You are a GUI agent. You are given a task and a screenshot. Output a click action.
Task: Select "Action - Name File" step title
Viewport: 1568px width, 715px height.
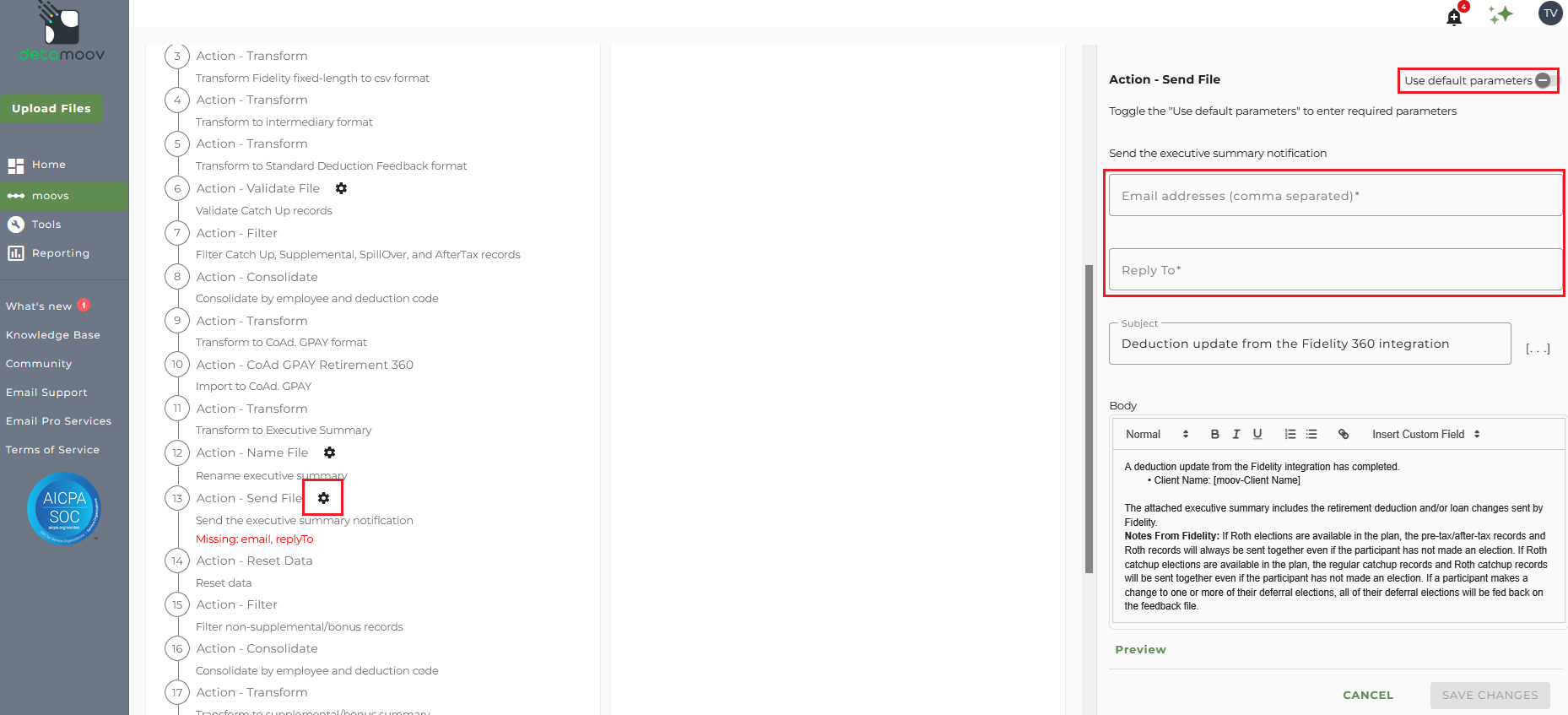252,452
